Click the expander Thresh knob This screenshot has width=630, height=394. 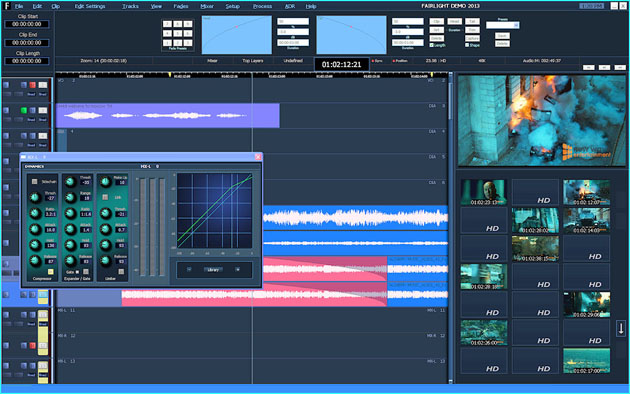coord(70,182)
